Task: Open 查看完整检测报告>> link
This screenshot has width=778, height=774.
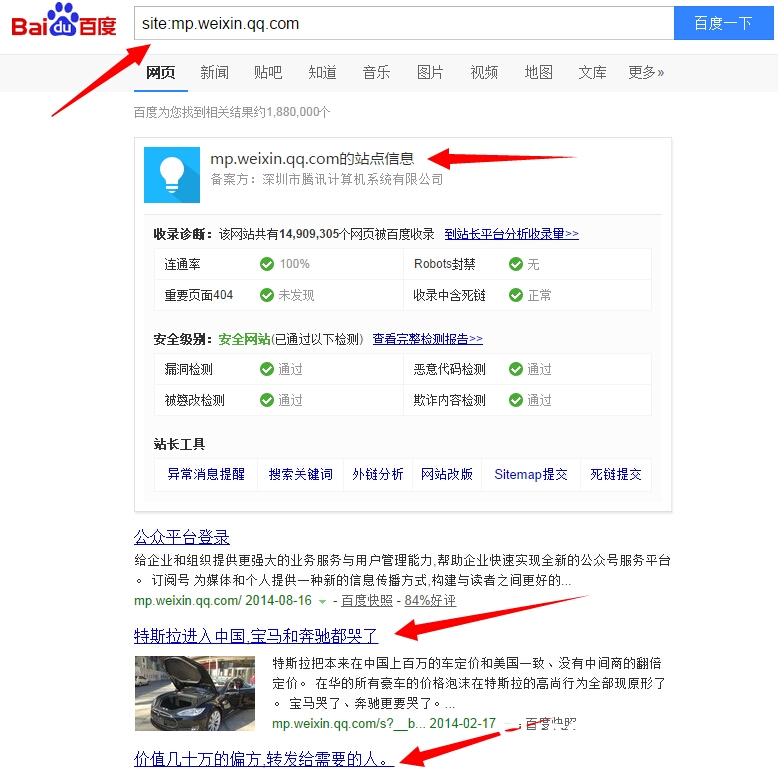Action: pos(428,339)
